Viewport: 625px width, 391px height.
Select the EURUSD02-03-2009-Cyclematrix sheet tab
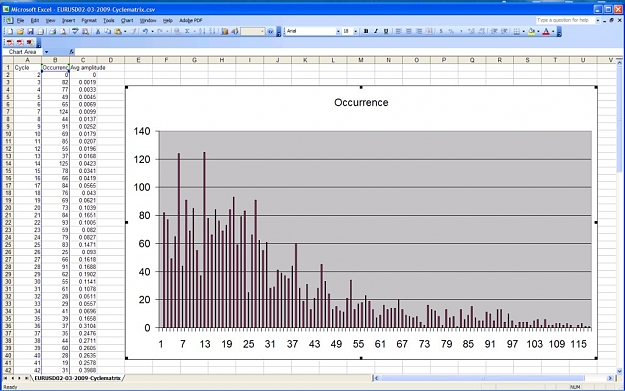click(77, 378)
